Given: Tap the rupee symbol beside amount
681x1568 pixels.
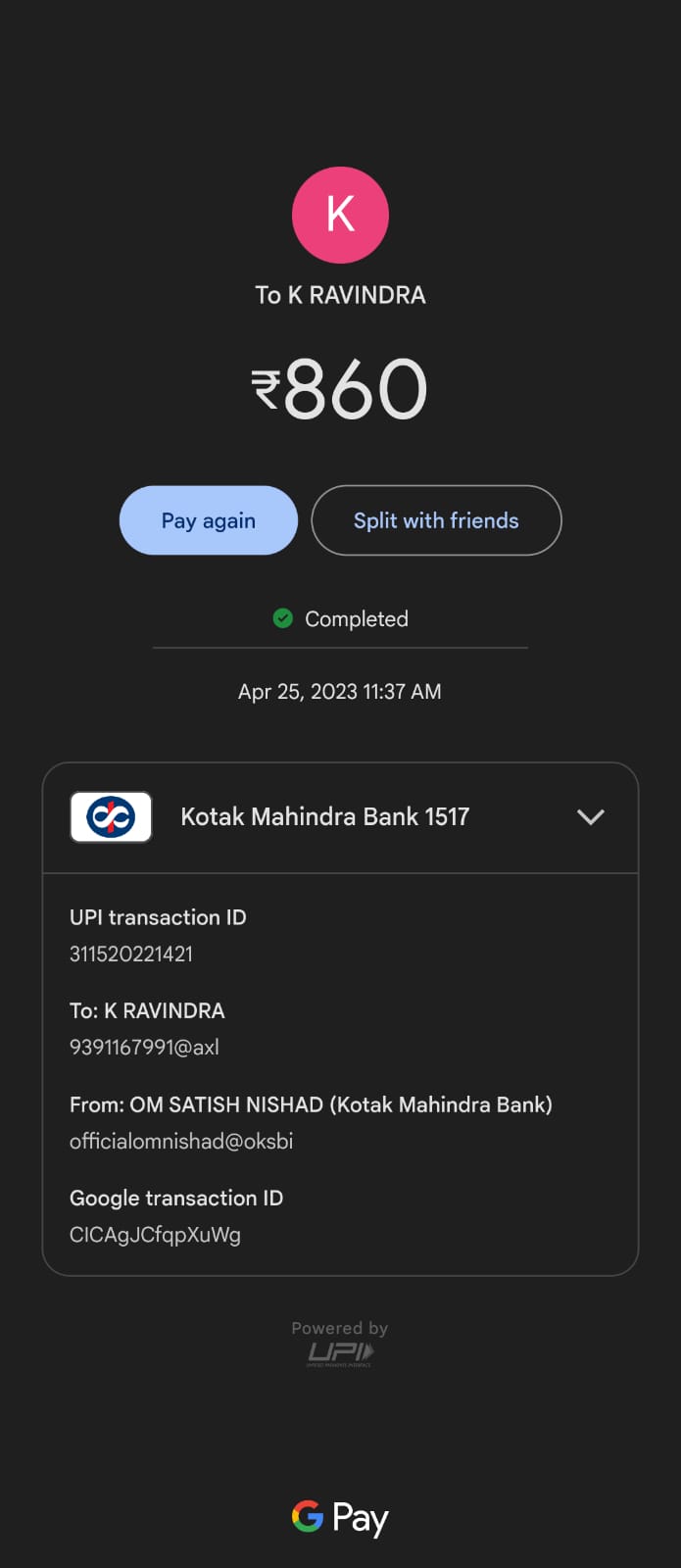Looking at the screenshot, I should 267,388.
